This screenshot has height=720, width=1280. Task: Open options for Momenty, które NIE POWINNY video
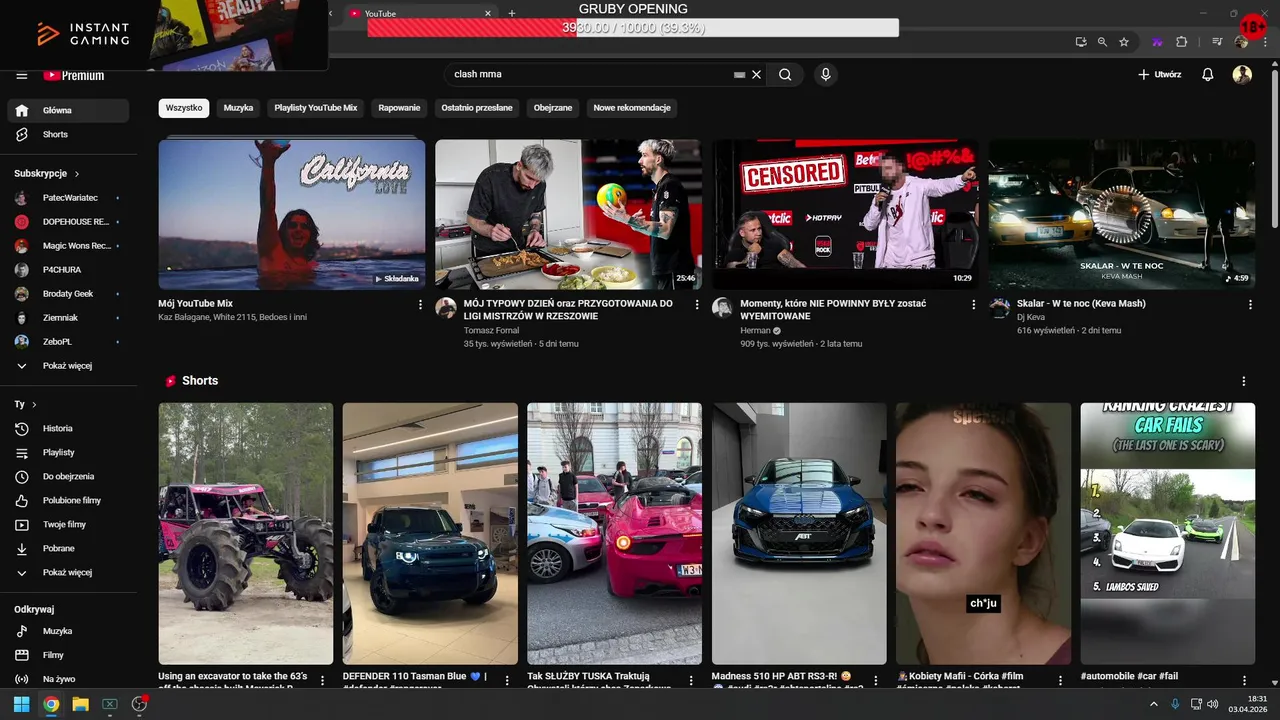[x=974, y=305]
